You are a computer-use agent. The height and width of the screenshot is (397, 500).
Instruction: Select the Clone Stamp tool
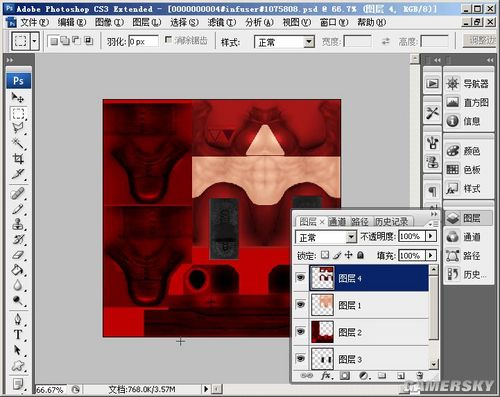[x=18, y=224]
